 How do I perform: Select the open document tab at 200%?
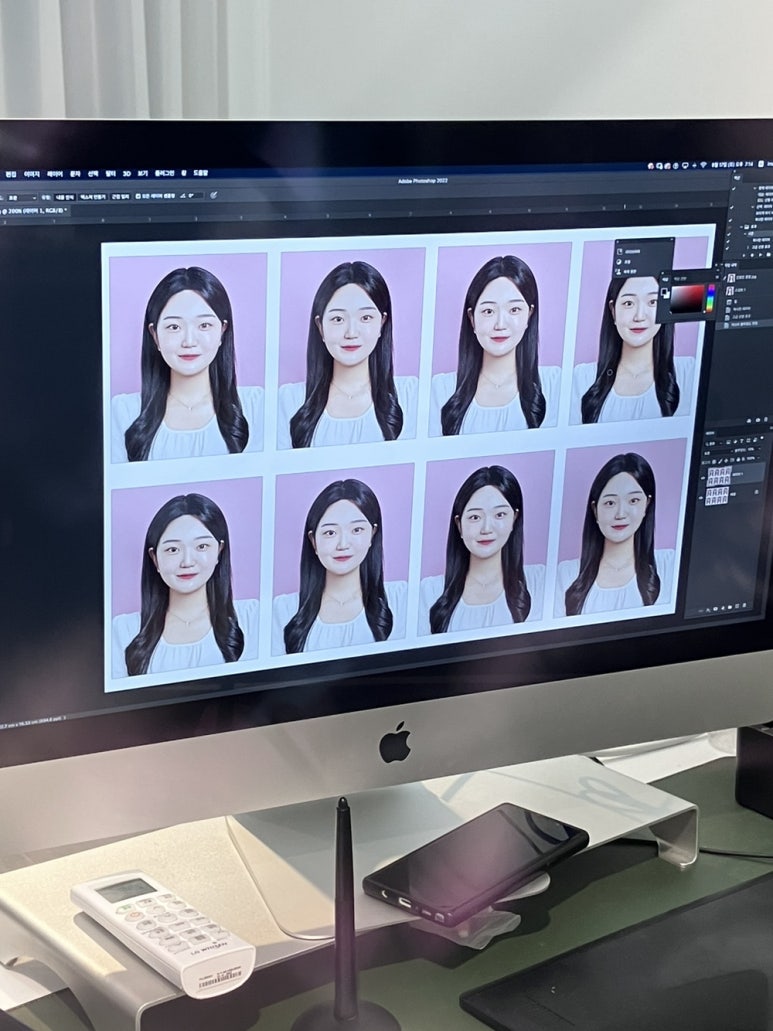pos(35,211)
